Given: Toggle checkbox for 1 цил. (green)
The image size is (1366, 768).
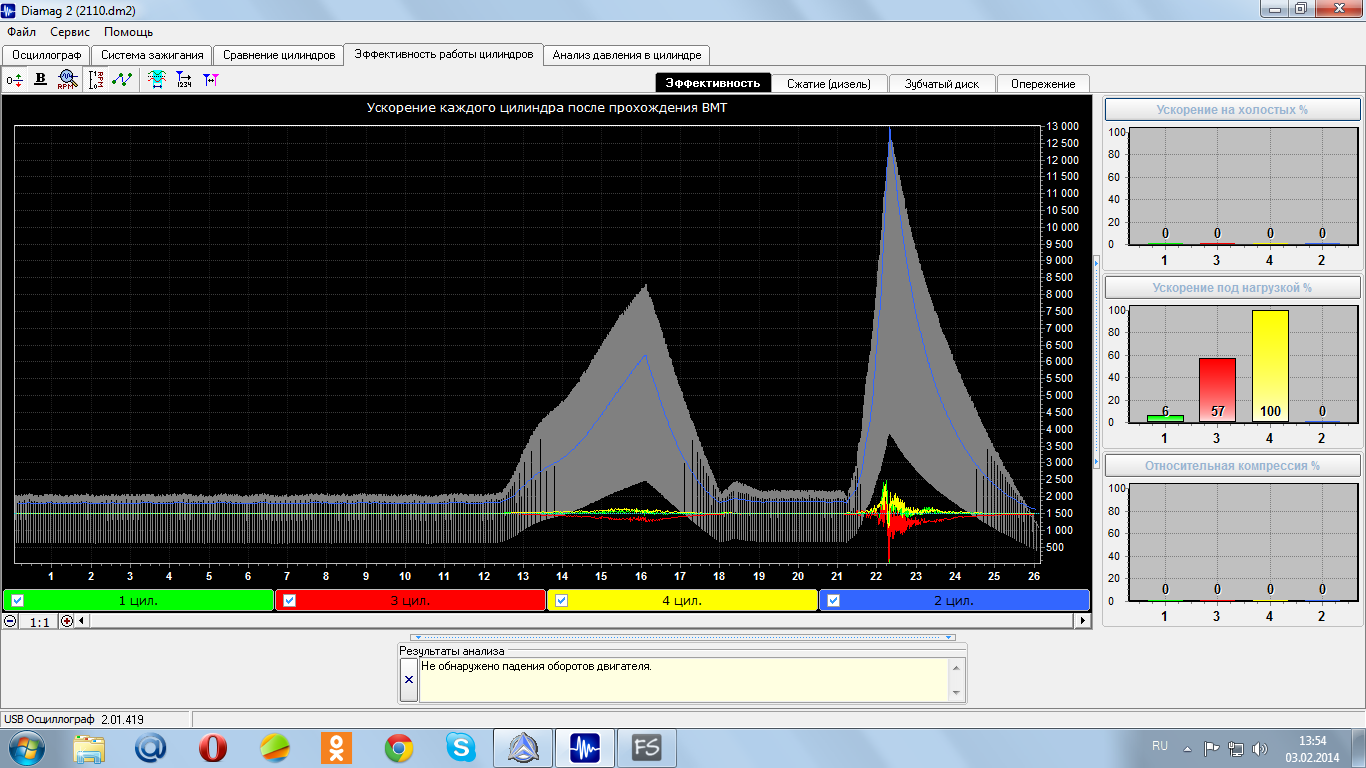Looking at the screenshot, I should pos(17,600).
